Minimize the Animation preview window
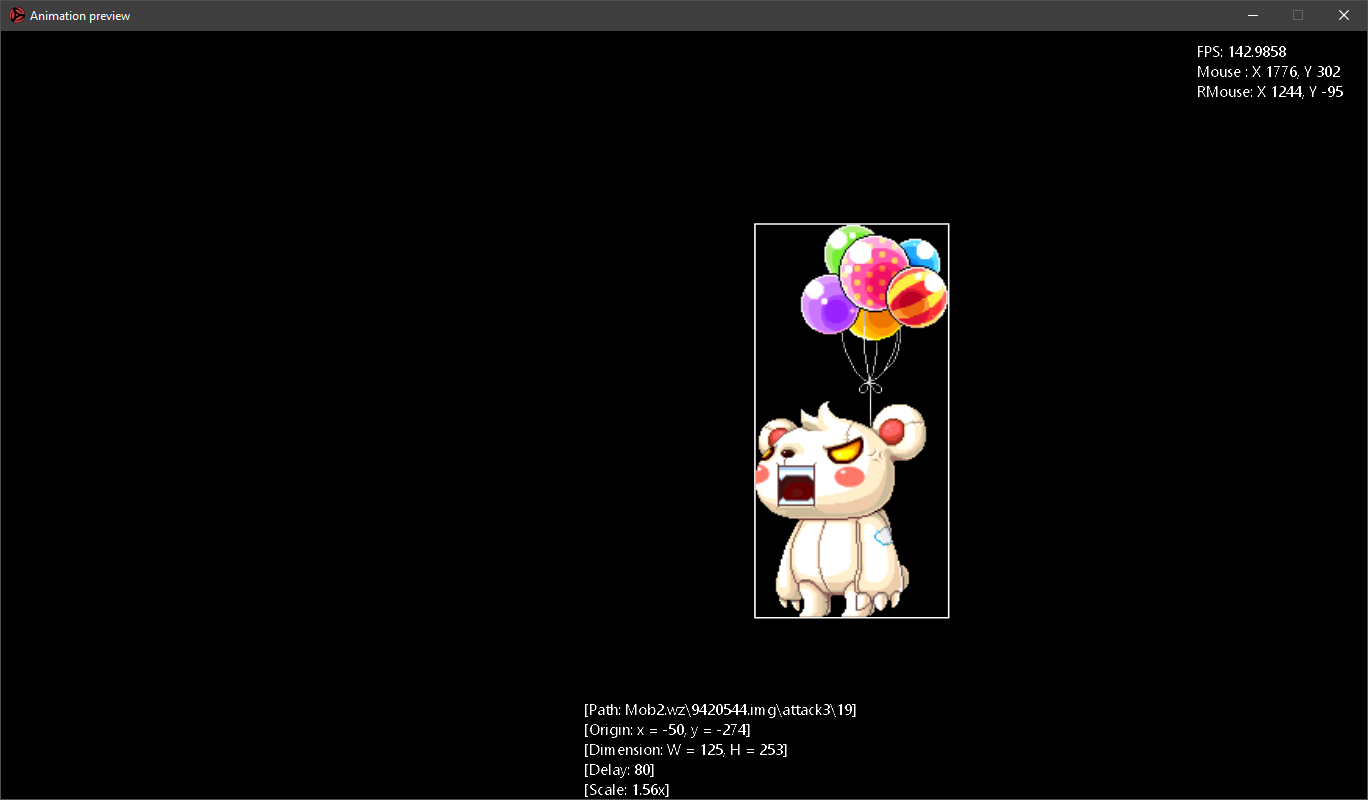Screen dimensions: 1368x800 (1253, 15)
